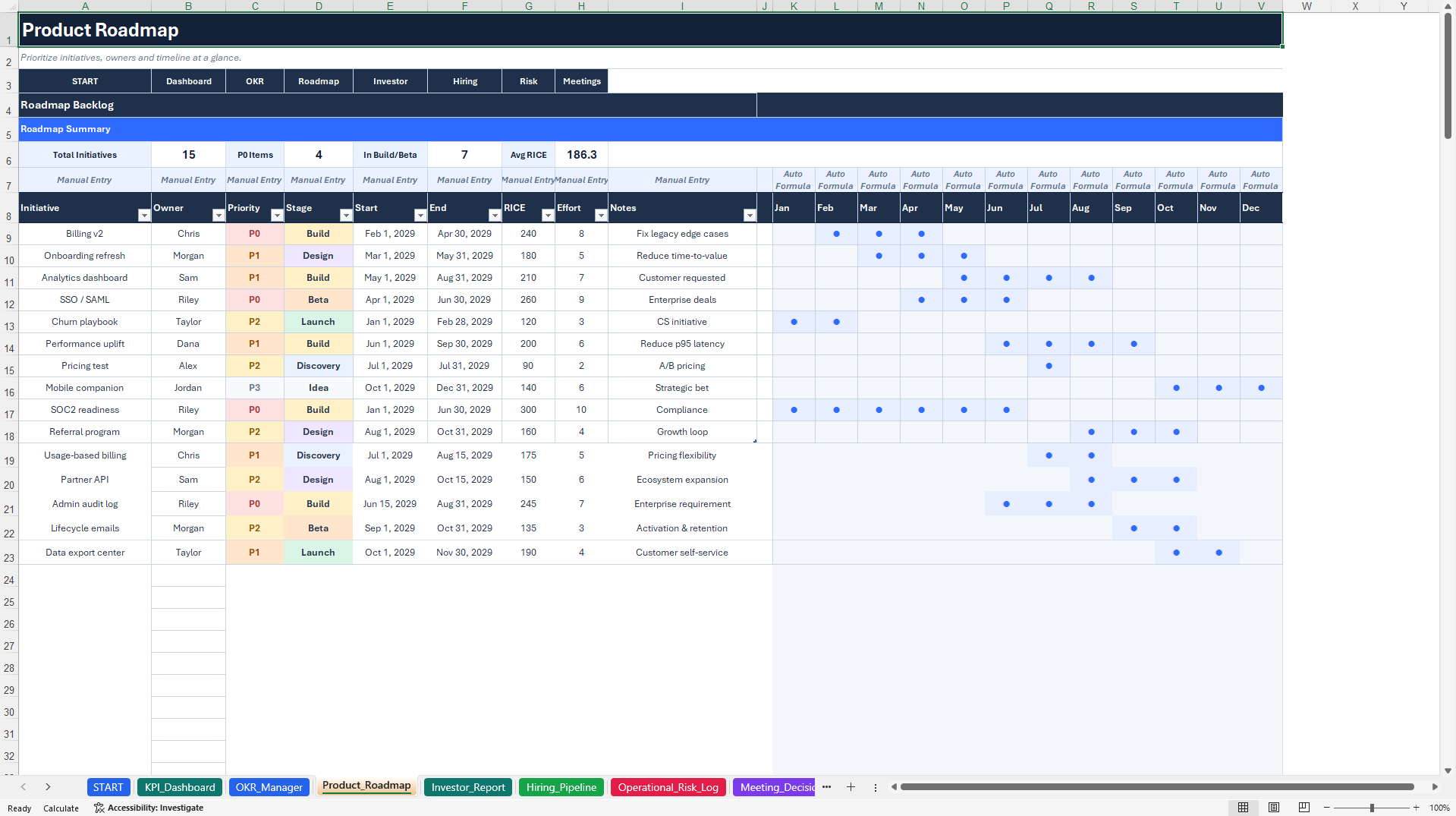Select Pricing test's Discovery stage cell
Screen dimensions: 1456x816
(319, 366)
